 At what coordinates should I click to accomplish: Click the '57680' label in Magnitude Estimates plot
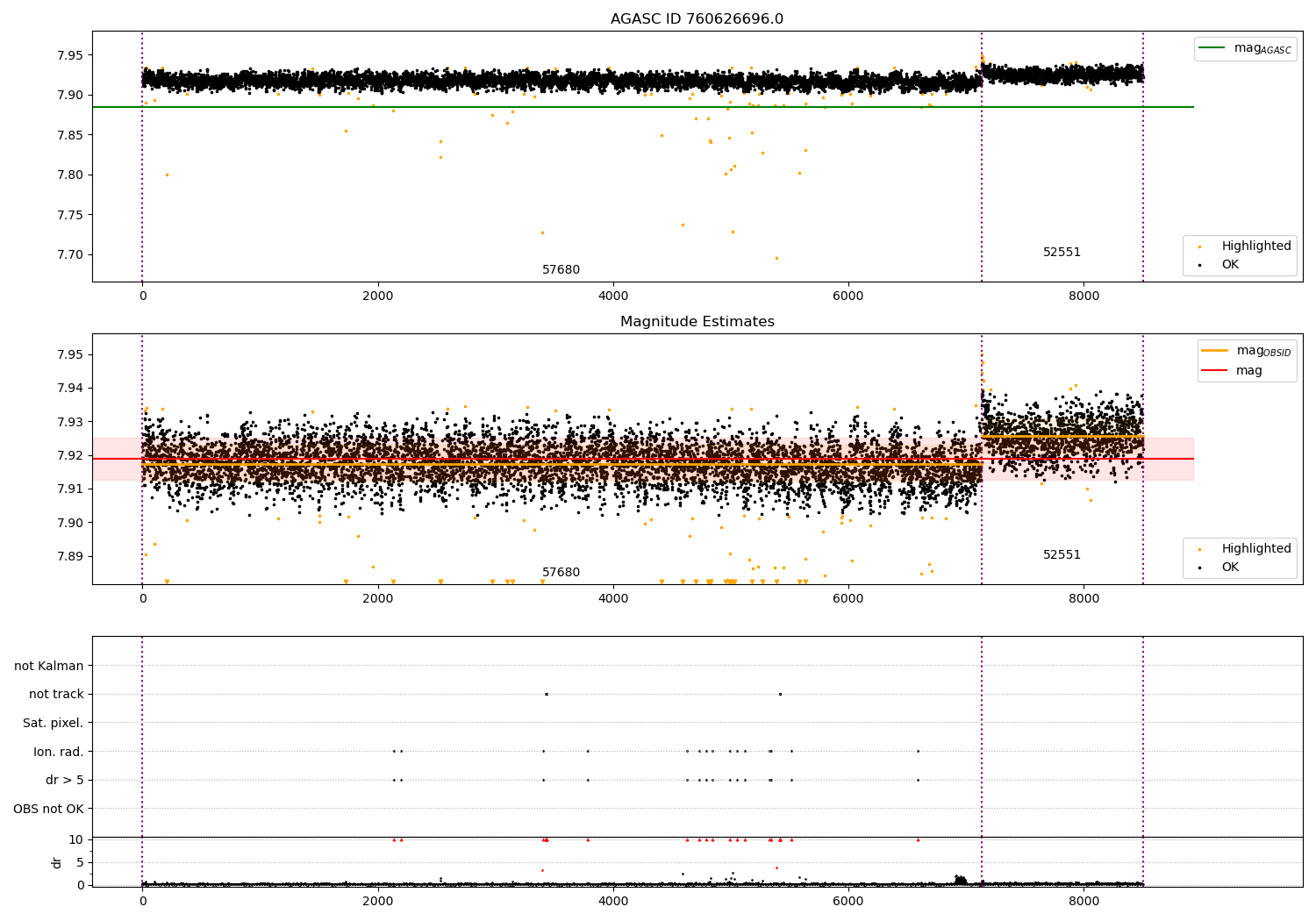pos(561,573)
